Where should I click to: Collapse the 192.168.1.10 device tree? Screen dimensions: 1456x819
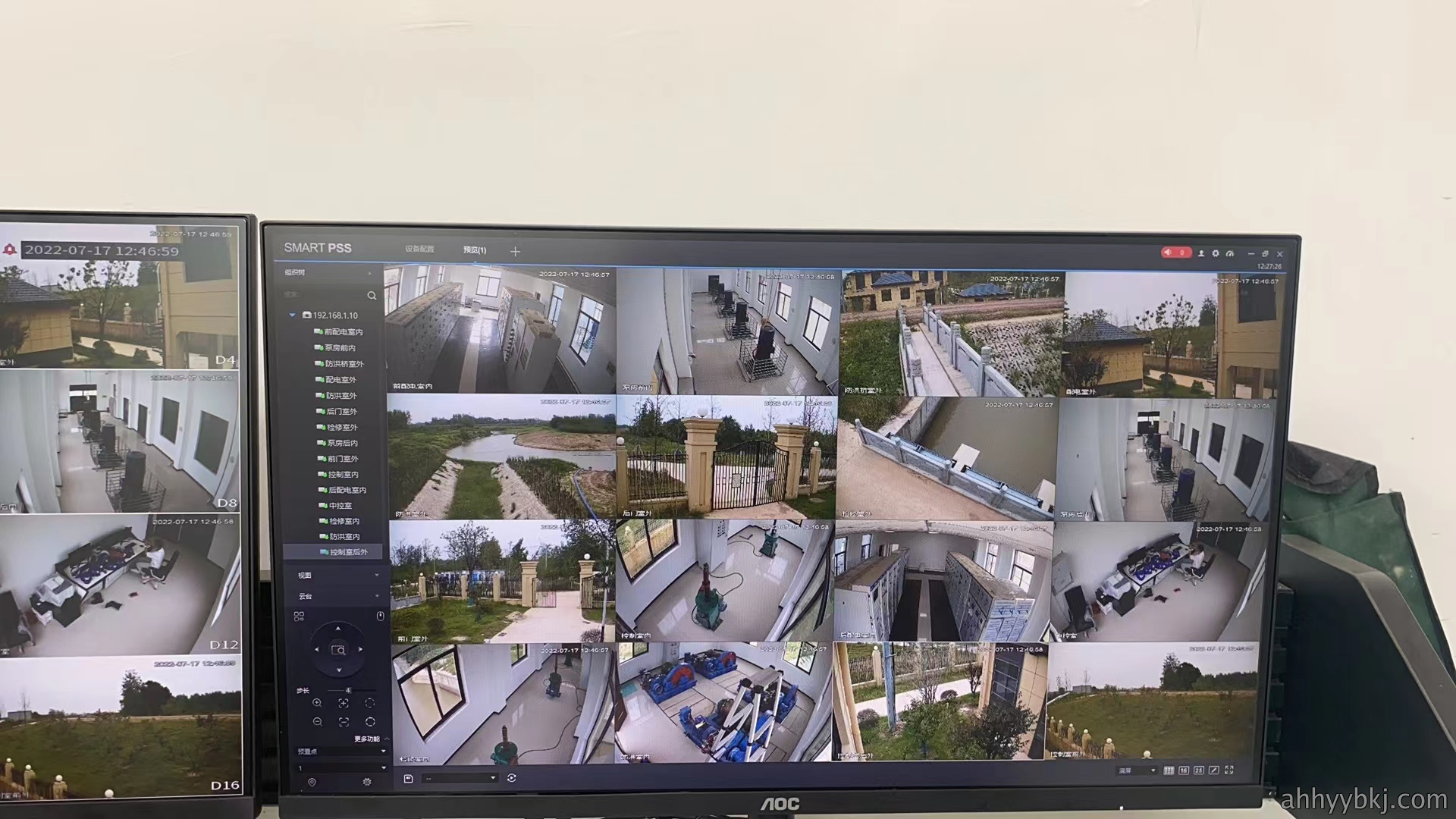(293, 315)
